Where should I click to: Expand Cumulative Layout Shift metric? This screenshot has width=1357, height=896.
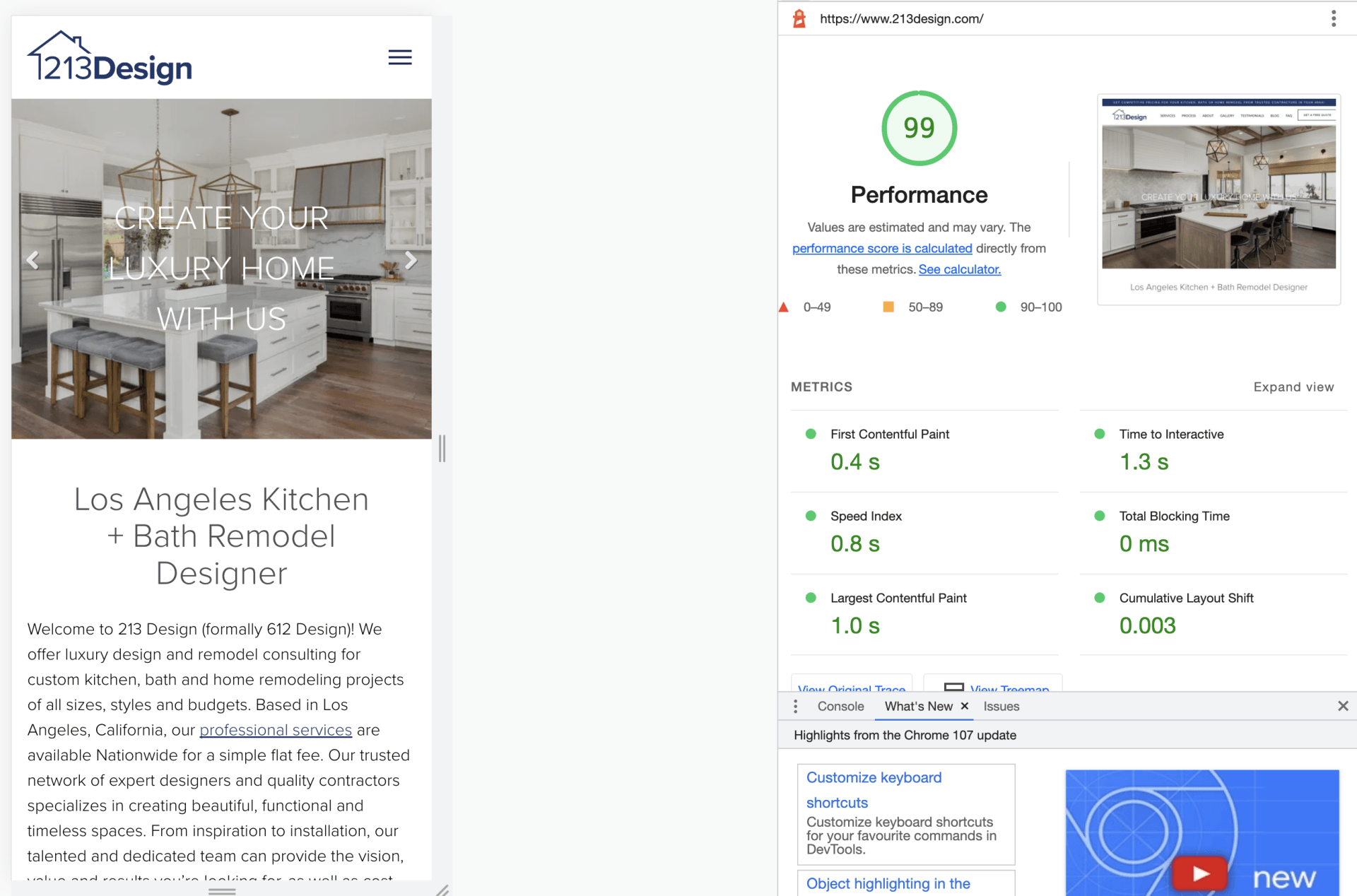(x=1185, y=598)
